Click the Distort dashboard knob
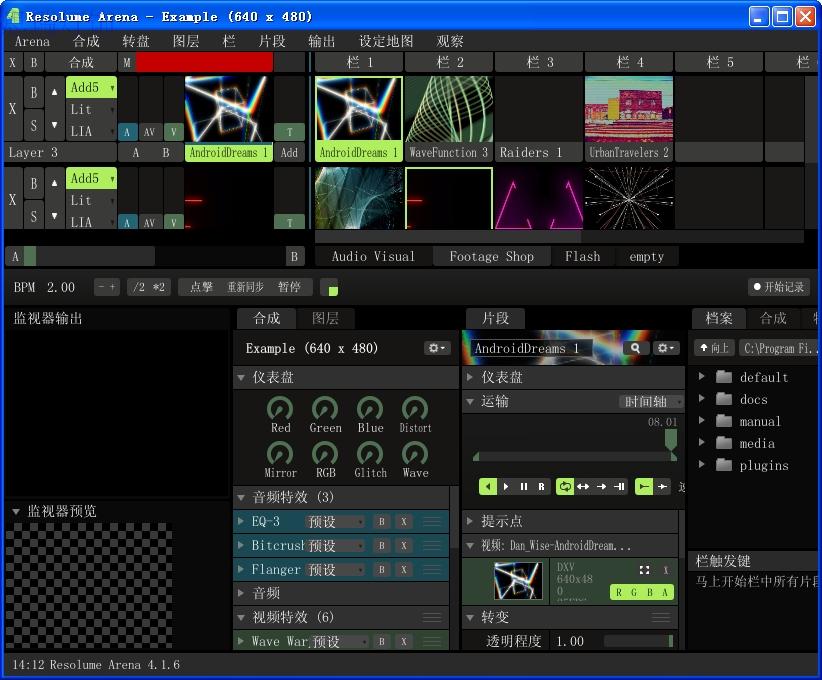 (415, 409)
